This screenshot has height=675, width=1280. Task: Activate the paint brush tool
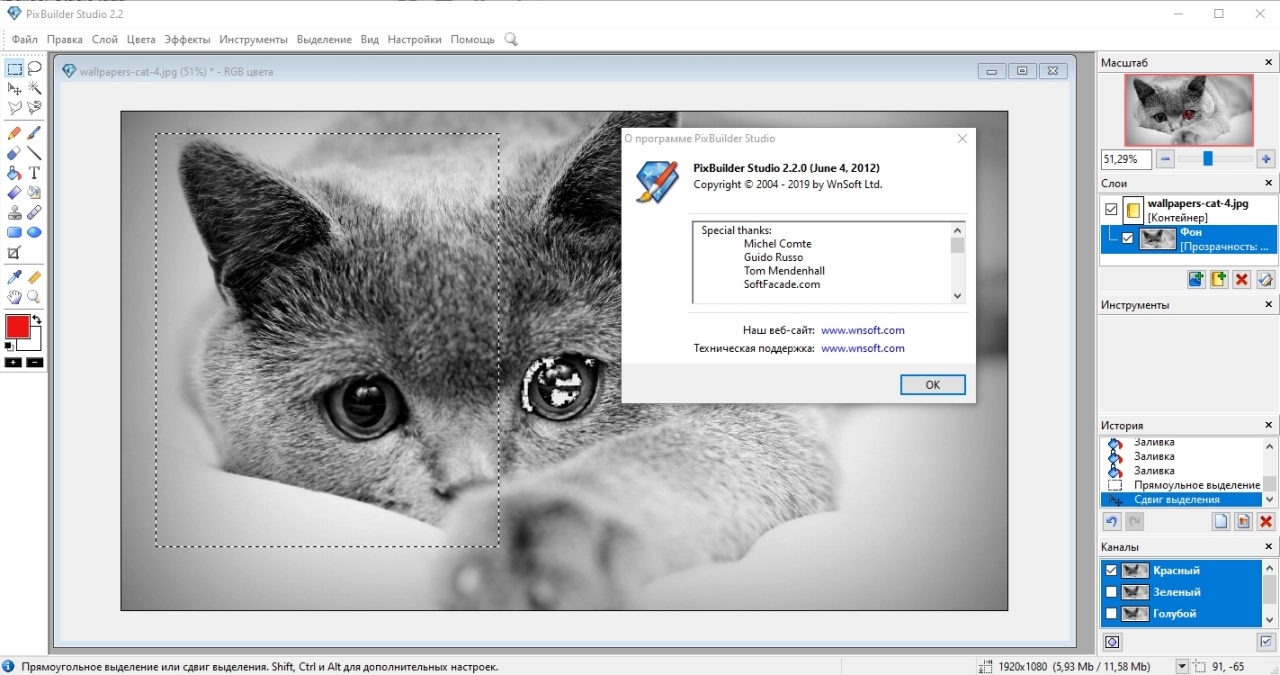click(x=34, y=133)
